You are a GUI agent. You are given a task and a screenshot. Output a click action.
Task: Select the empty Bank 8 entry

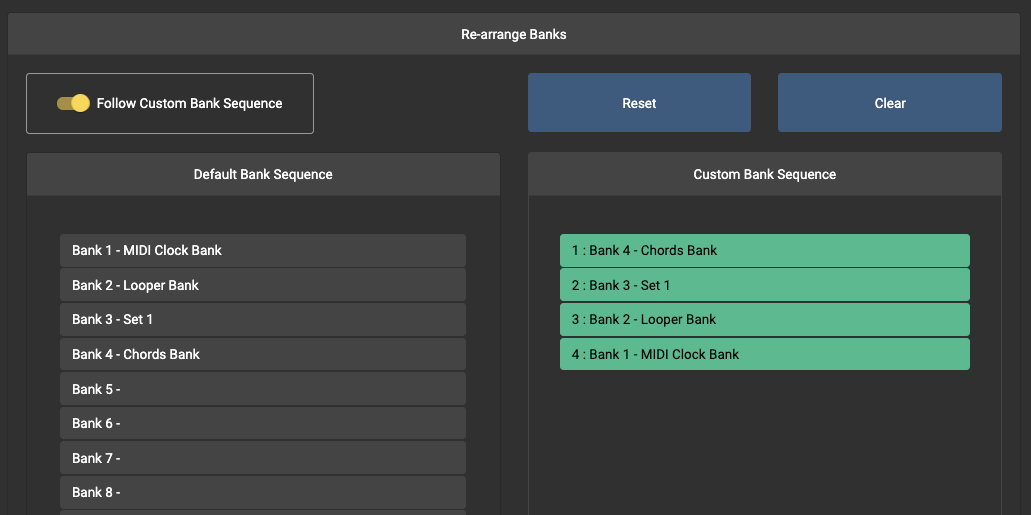pyautogui.click(x=263, y=492)
